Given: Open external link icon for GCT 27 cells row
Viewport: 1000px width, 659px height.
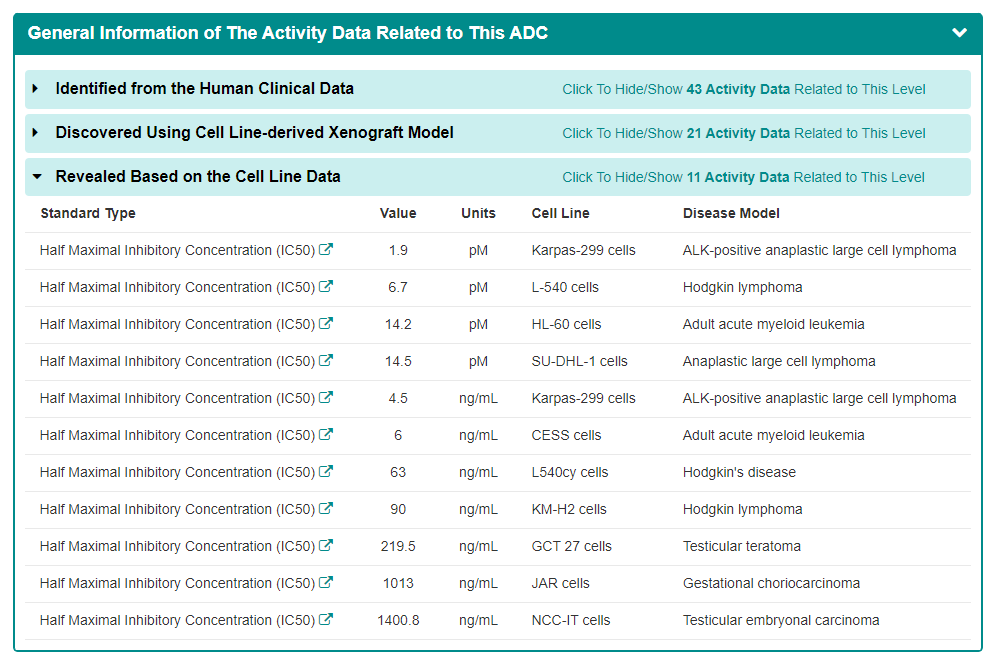Looking at the screenshot, I should (x=326, y=546).
